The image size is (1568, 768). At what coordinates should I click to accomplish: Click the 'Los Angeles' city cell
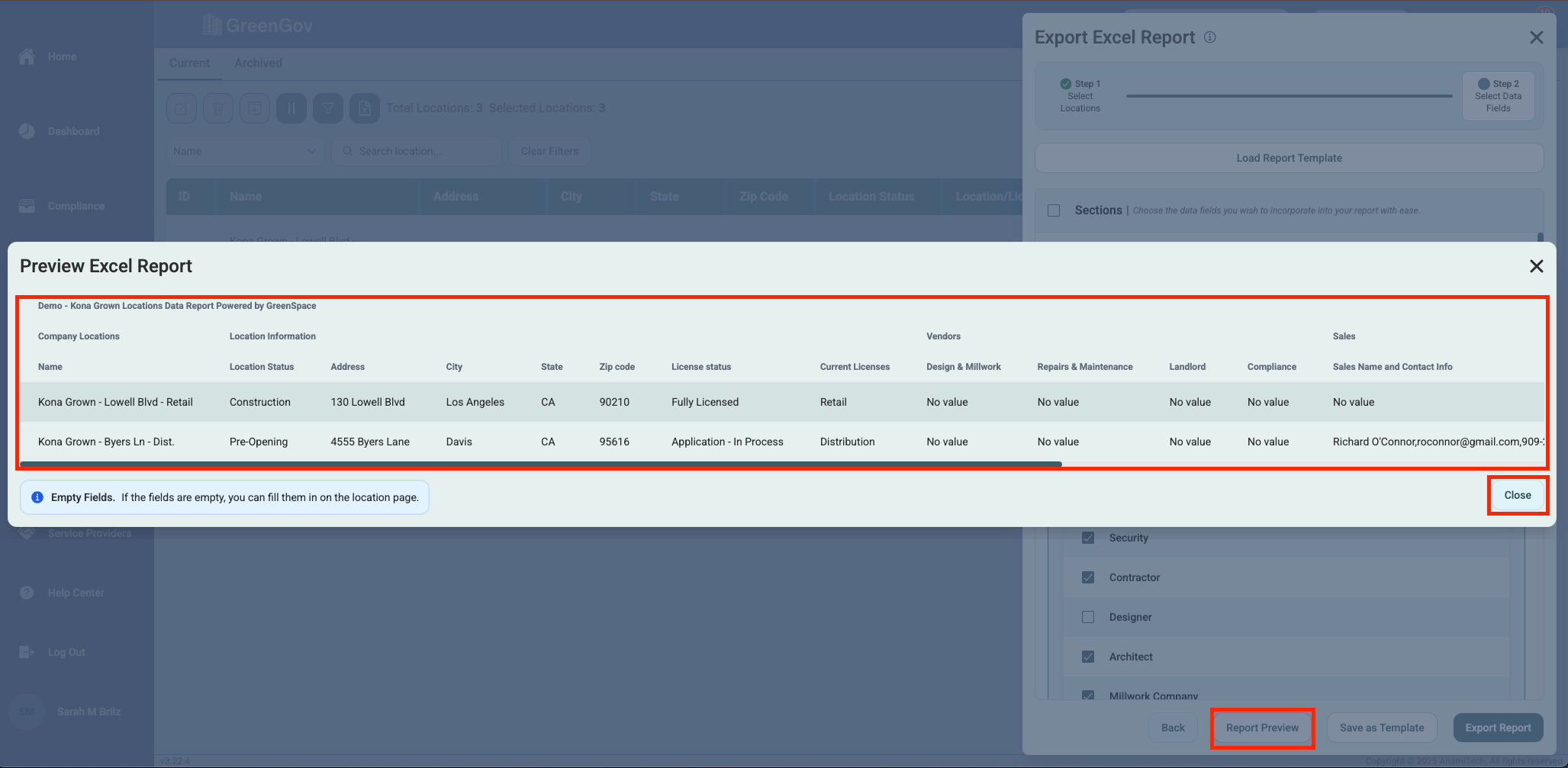coord(475,402)
